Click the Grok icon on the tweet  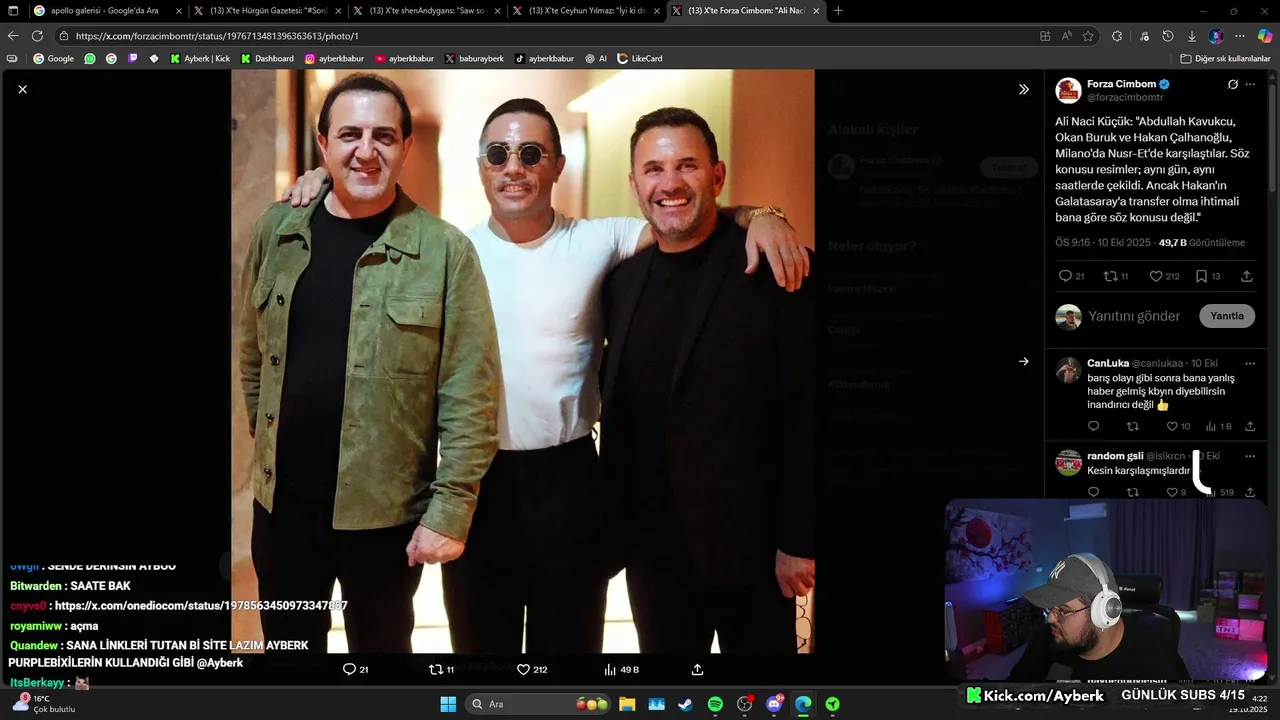[x=1232, y=84]
